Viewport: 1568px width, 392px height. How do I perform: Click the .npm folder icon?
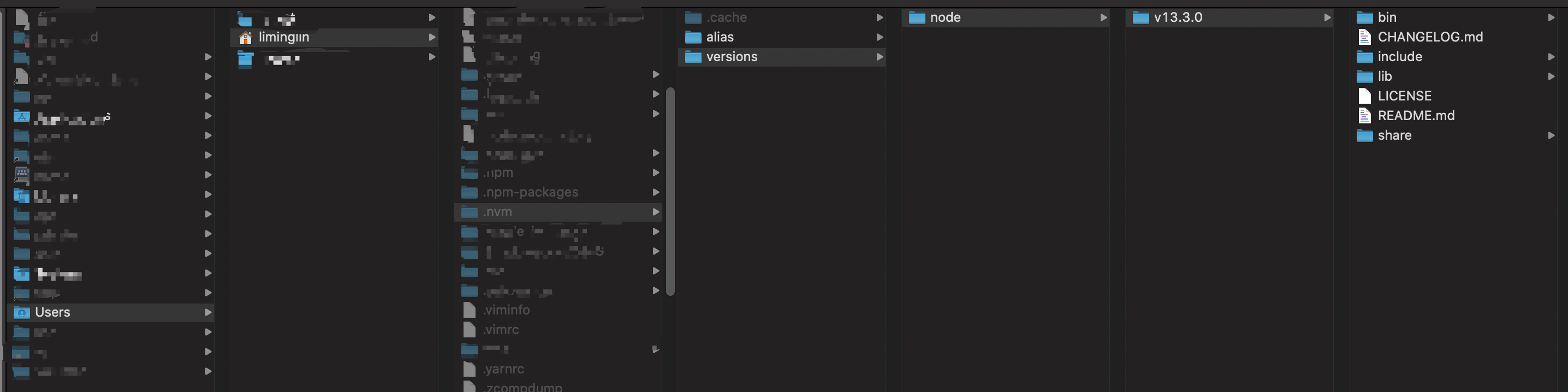click(x=470, y=173)
